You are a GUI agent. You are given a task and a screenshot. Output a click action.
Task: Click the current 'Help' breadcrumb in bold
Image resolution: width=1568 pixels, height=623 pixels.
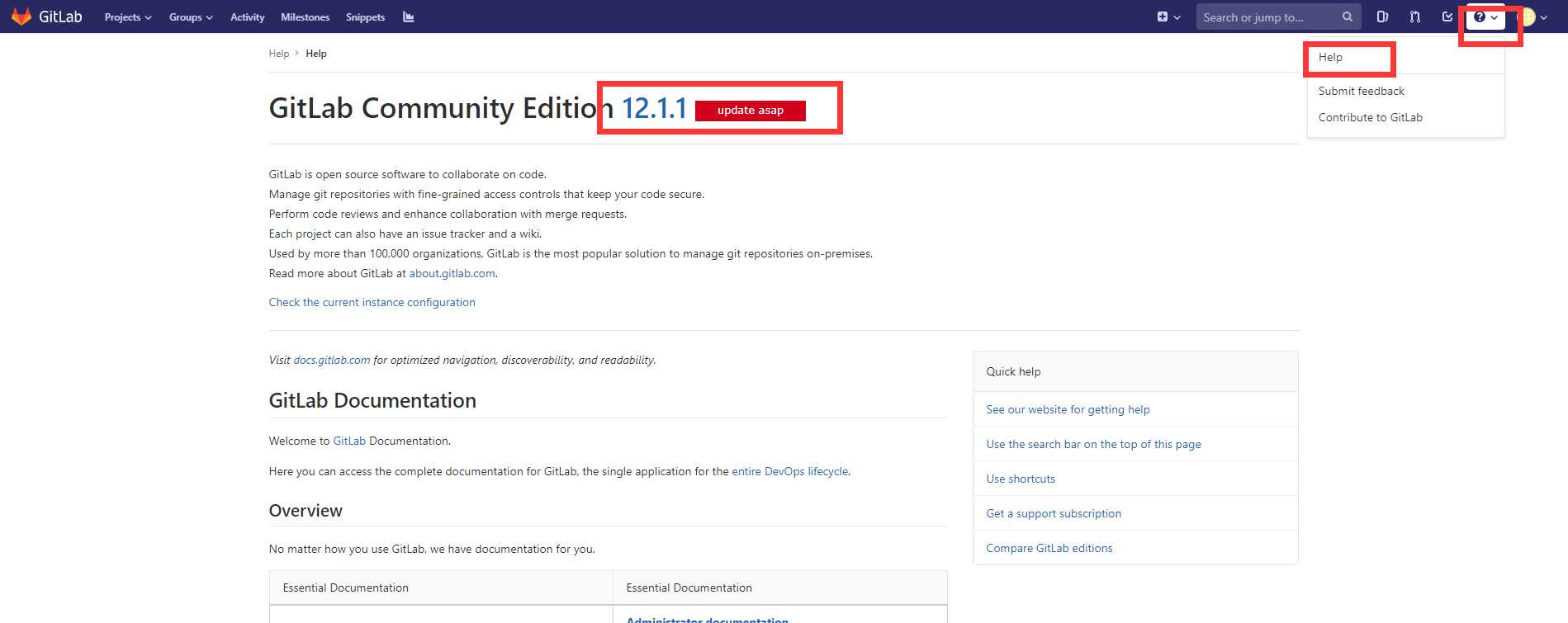tap(316, 54)
